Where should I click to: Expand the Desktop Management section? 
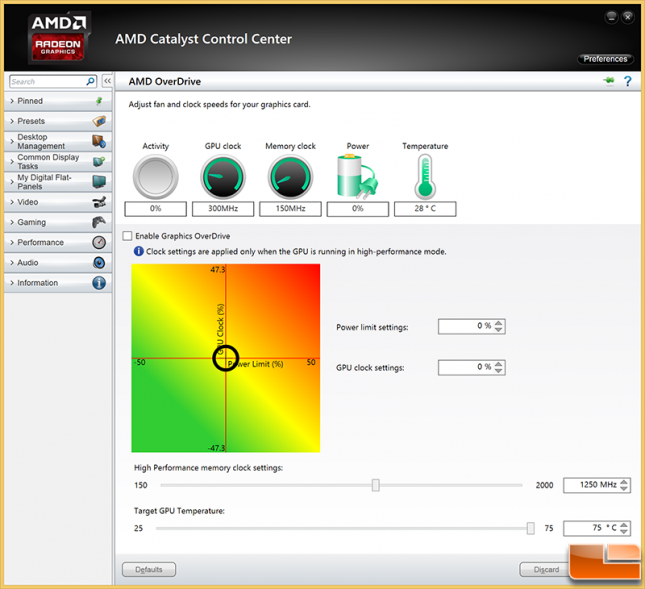click(x=12, y=141)
